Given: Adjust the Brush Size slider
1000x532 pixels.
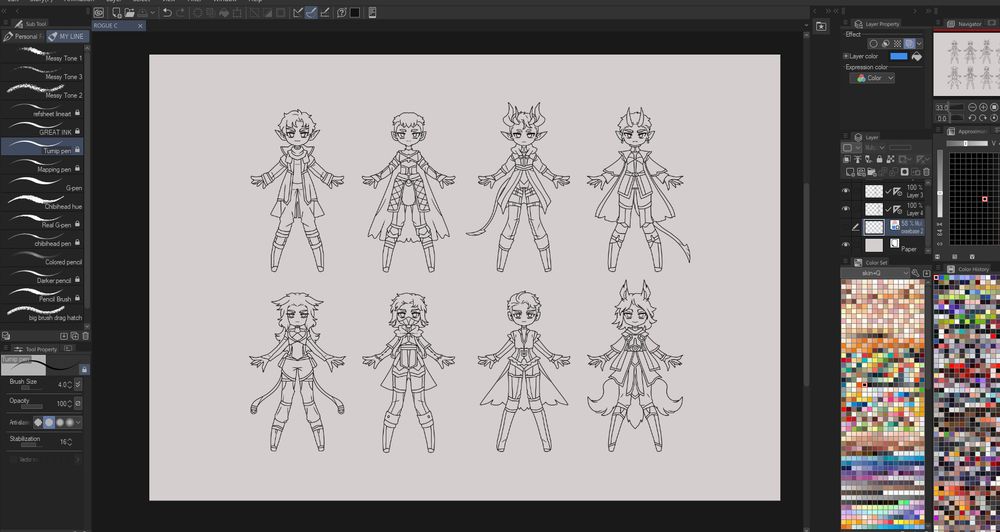Looking at the screenshot, I should [31, 388].
